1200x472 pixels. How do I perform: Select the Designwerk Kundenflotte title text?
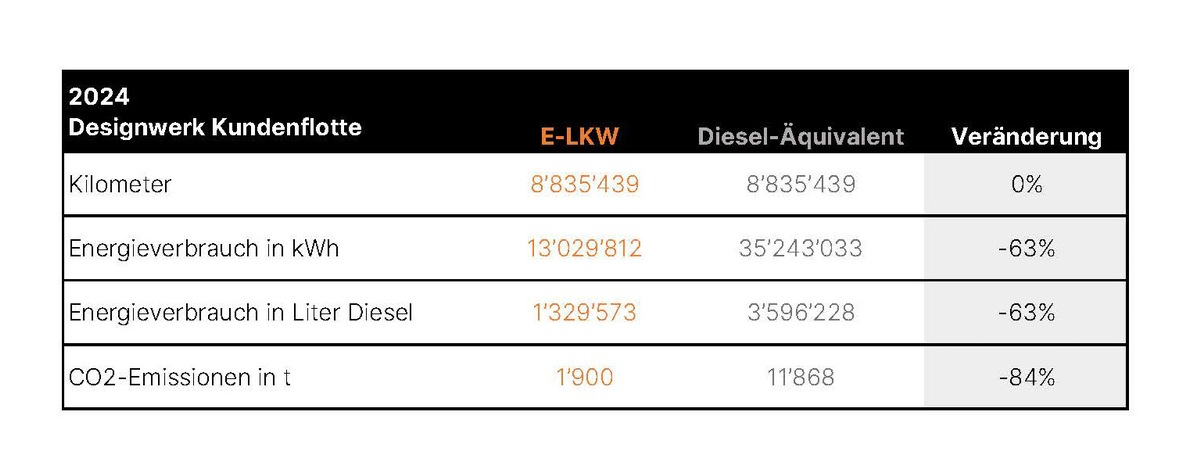tap(215, 127)
